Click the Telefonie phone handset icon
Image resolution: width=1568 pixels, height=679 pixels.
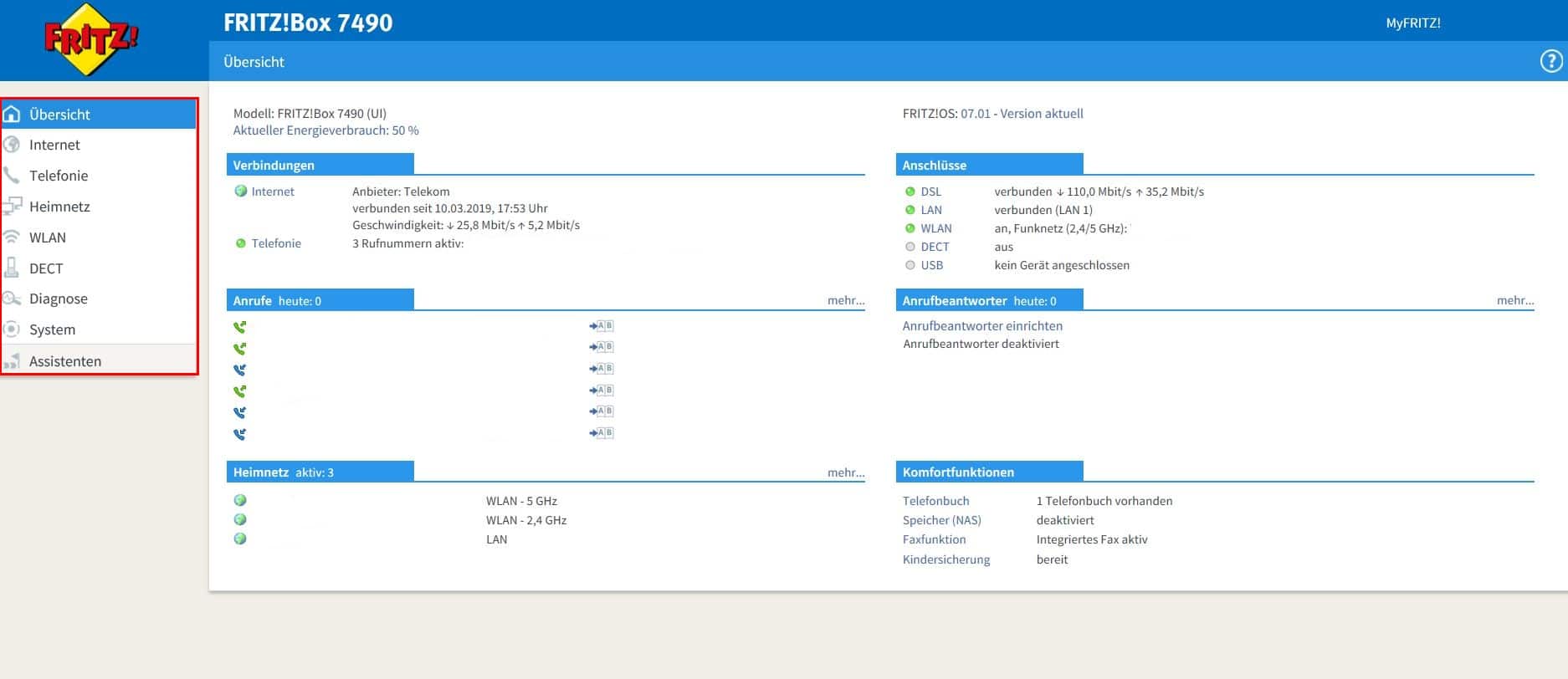click(12, 176)
